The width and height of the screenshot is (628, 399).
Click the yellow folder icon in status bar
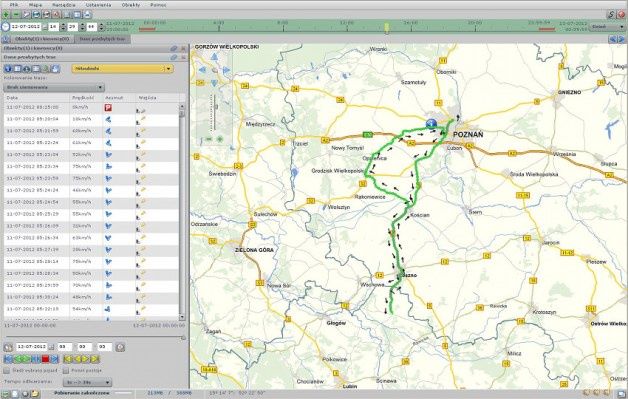tap(34, 394)
